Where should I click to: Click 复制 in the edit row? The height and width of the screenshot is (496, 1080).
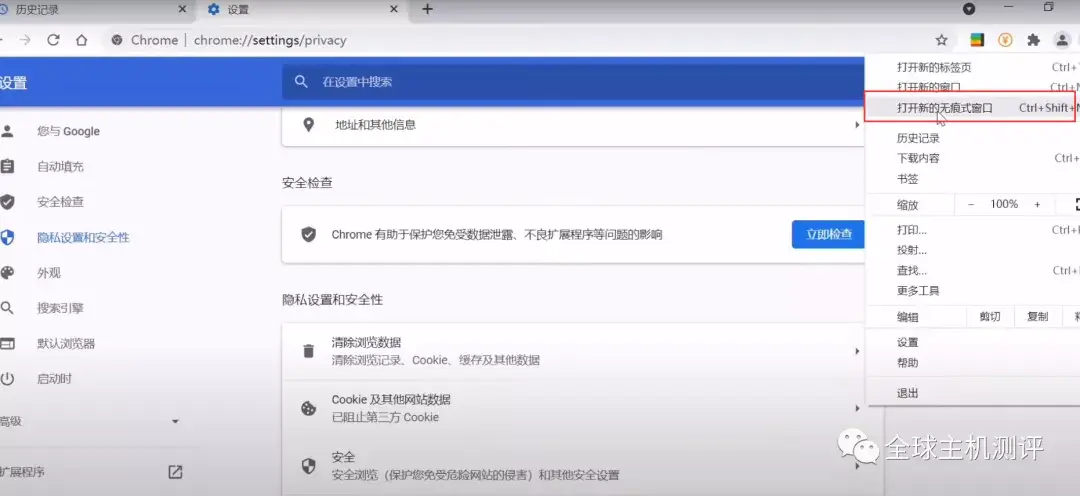click(x=1037, y=317)
